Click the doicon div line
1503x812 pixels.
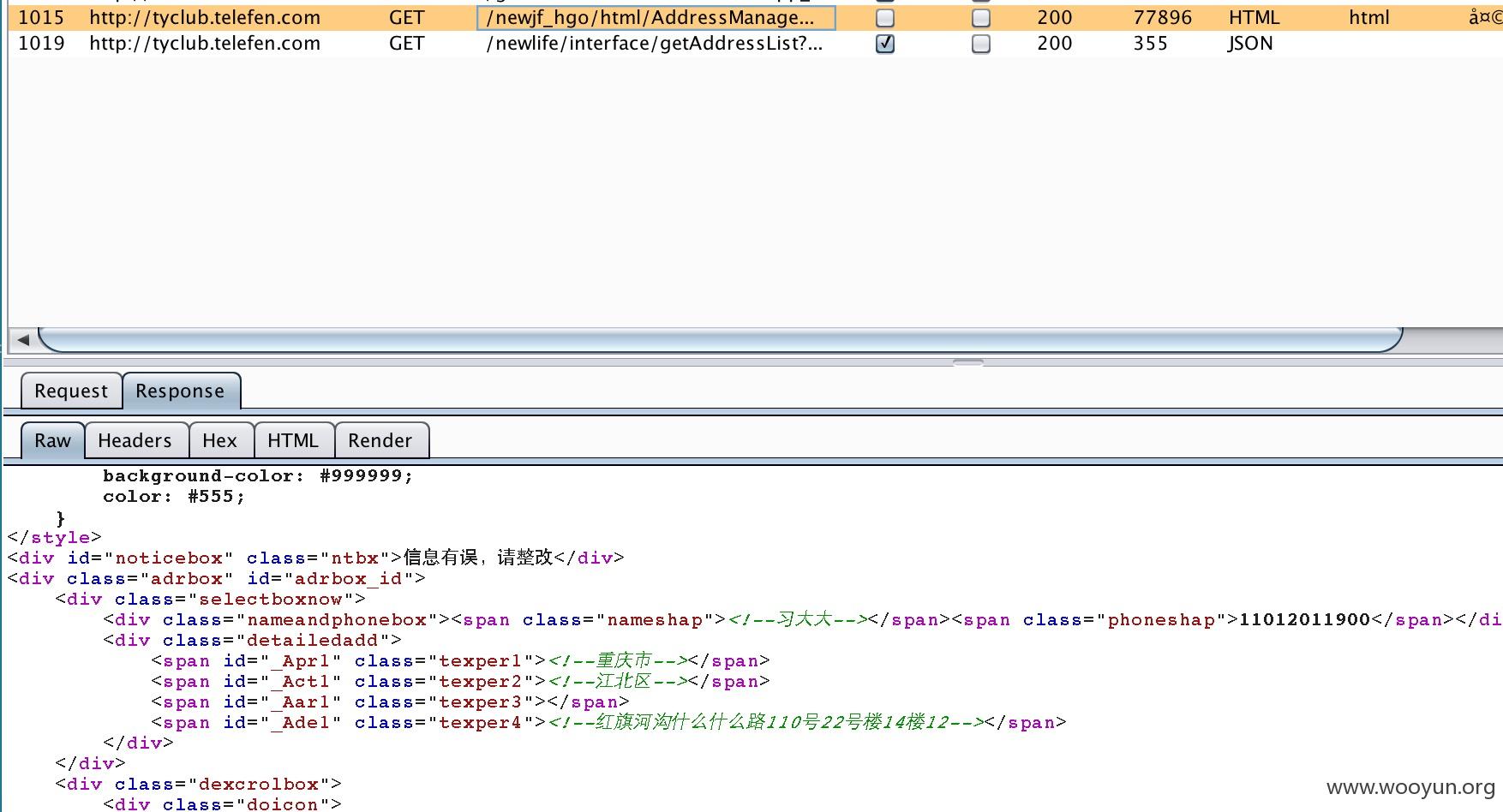point(223,804)
